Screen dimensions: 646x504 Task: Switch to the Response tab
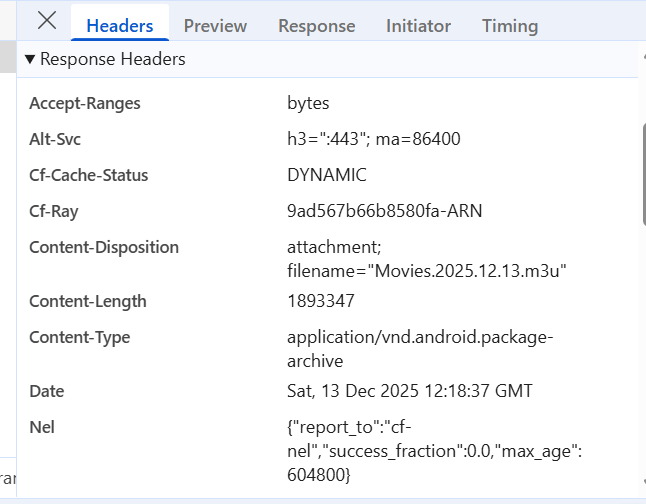click(316, 26)
